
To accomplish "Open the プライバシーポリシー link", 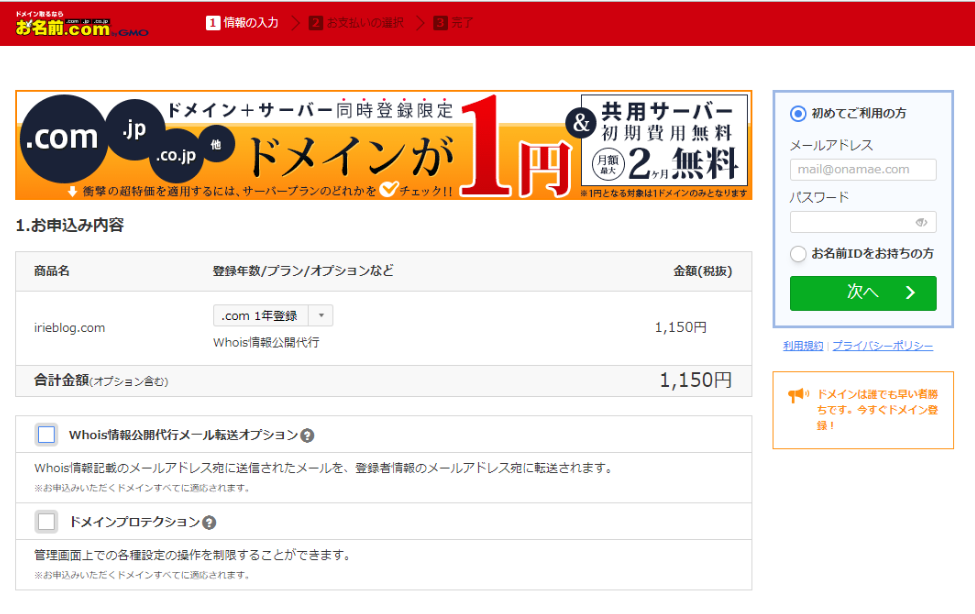I will 882,346.
